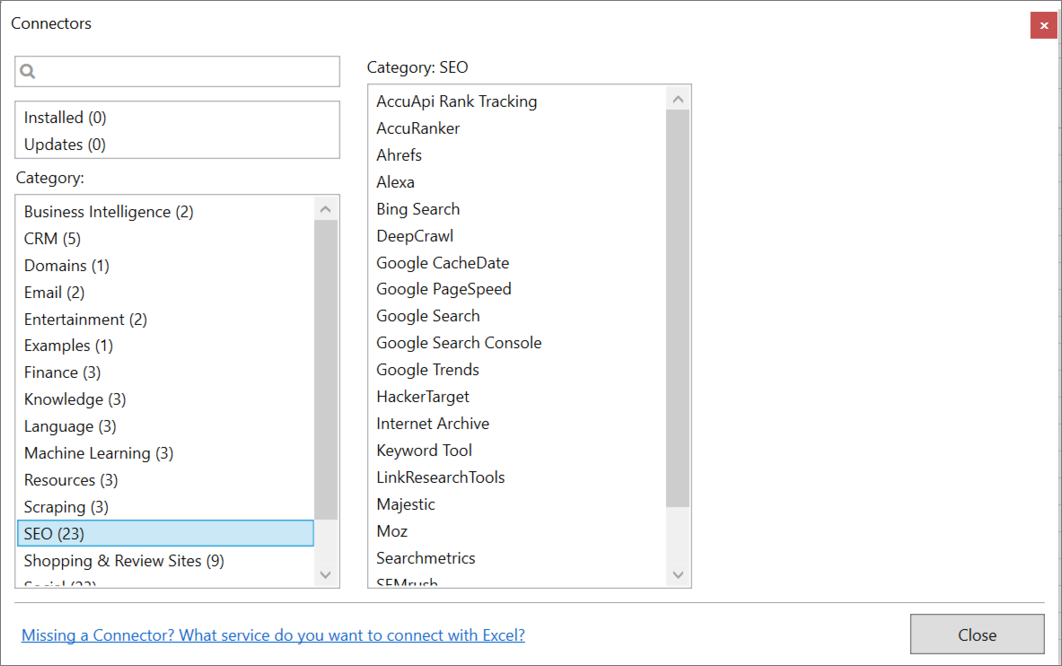
Task: Select the HackerTarget connector
Action: point(423,396)
